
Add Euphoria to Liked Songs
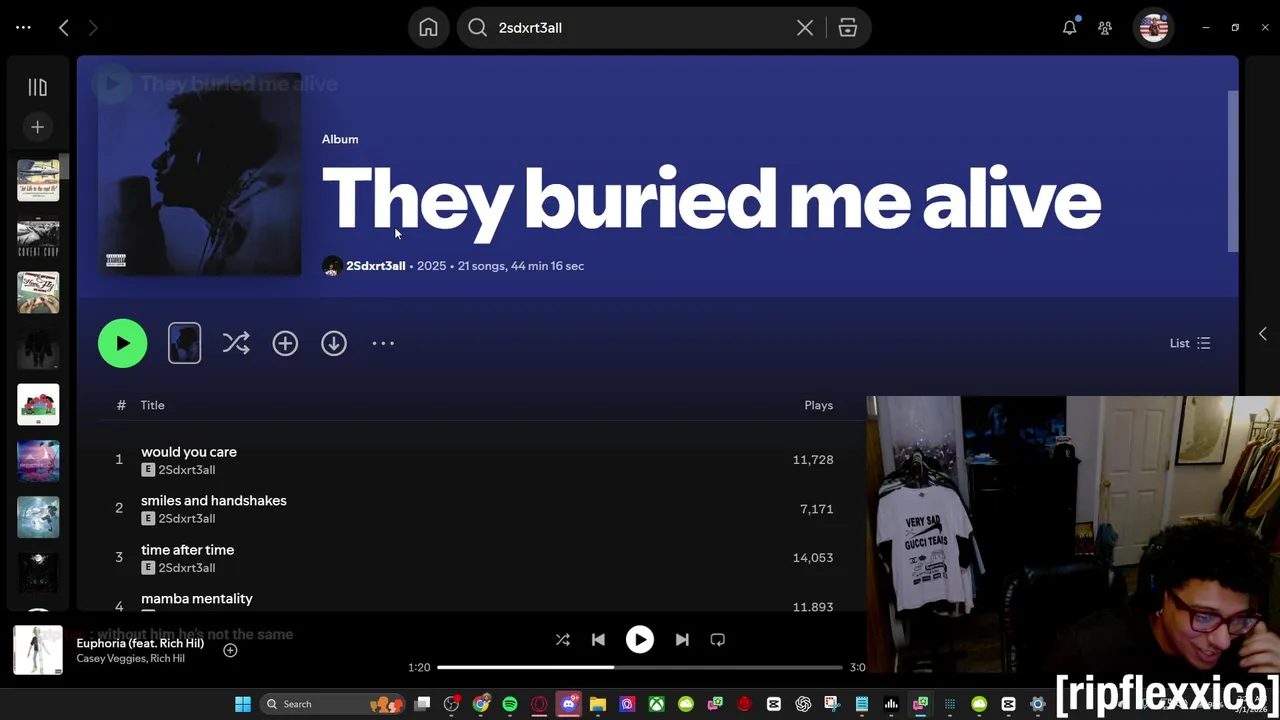[230, 650]
